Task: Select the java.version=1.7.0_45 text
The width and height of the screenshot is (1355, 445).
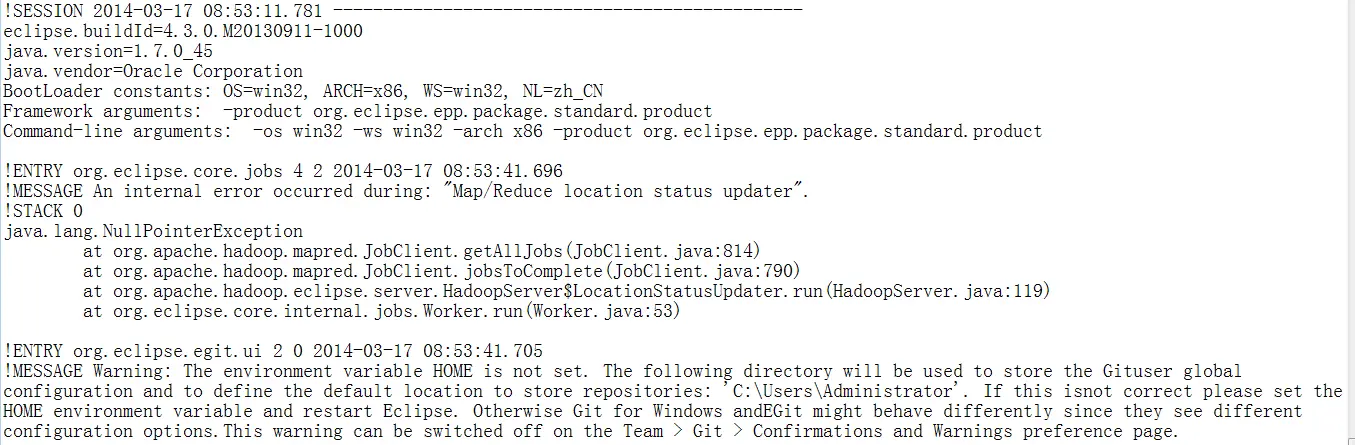Action: tap(108, 51)
